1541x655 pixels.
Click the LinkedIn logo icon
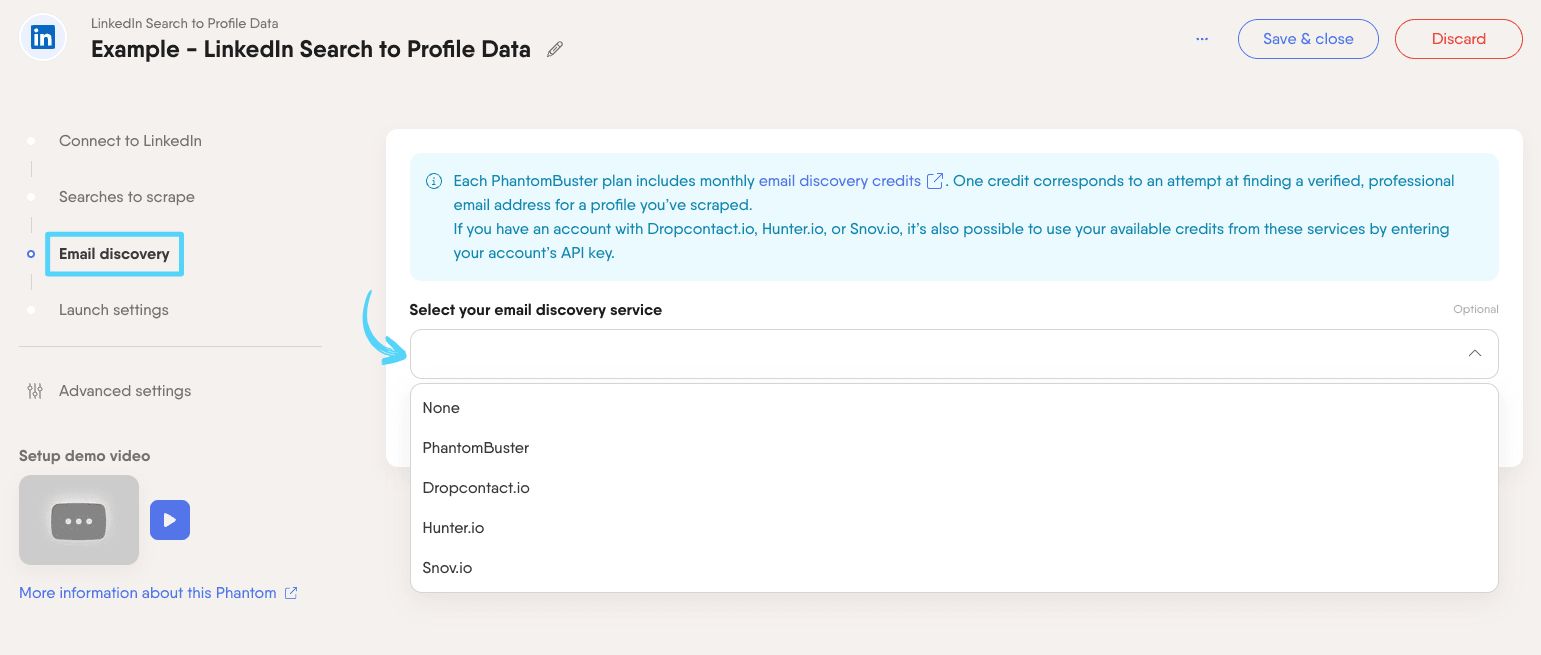(x=43, y=38)
